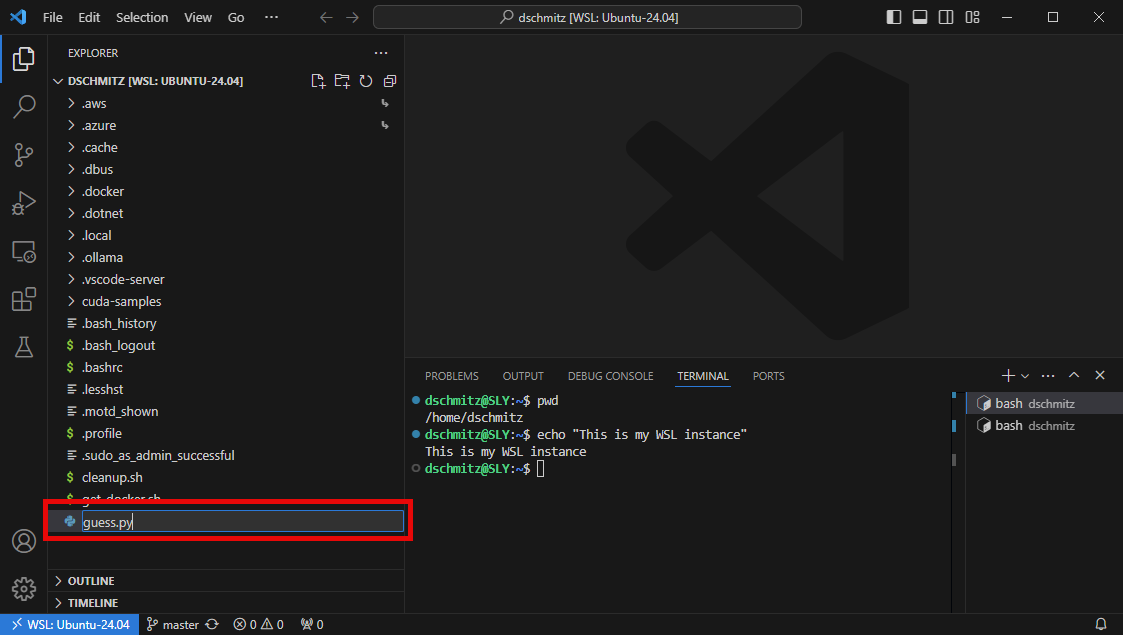Open the Testing flask icon
This screenshot has width=1123, height=635.
click(x=23, y=347)
